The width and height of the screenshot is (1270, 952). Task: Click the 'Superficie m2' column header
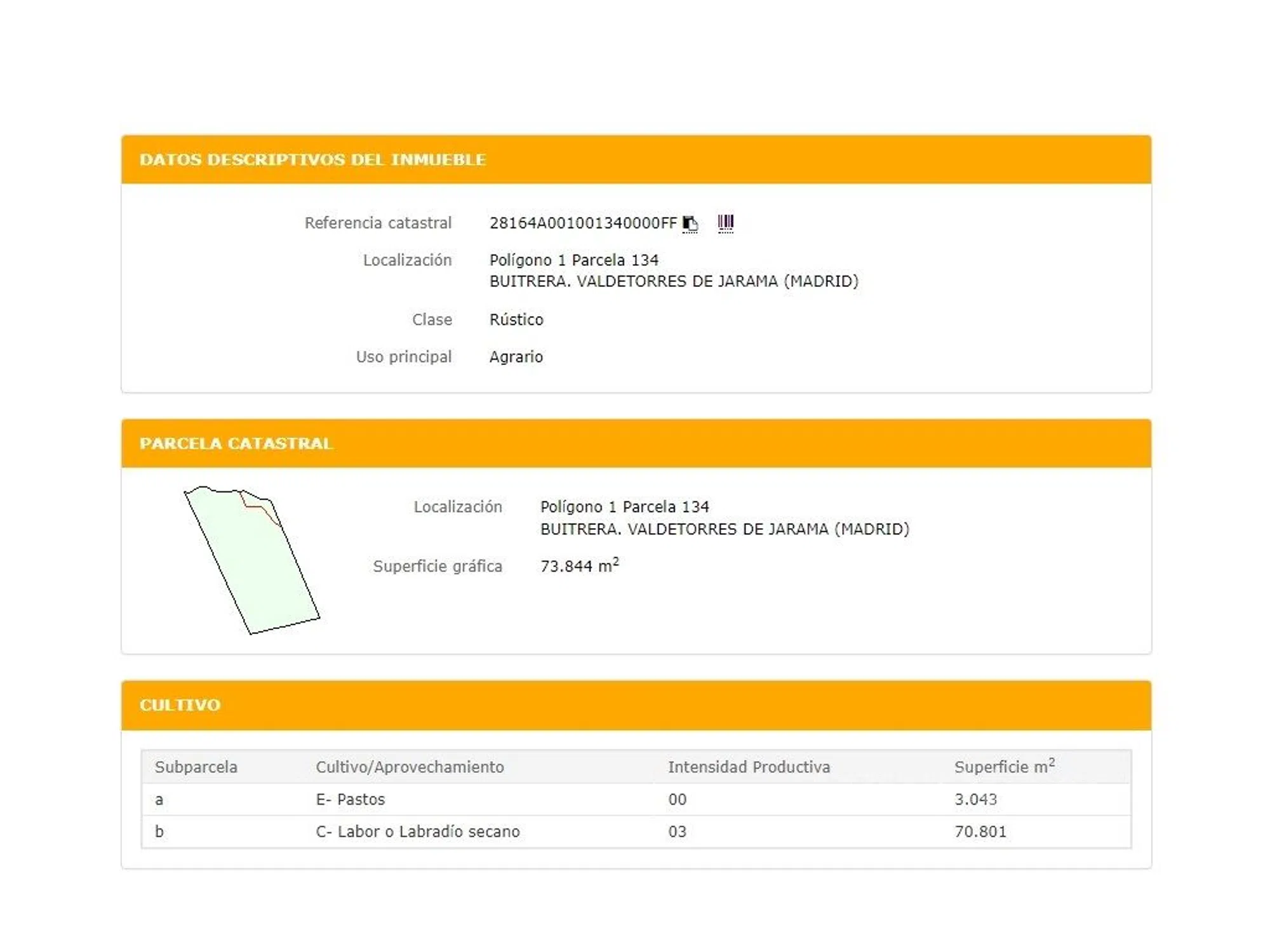coord(1003,766)
